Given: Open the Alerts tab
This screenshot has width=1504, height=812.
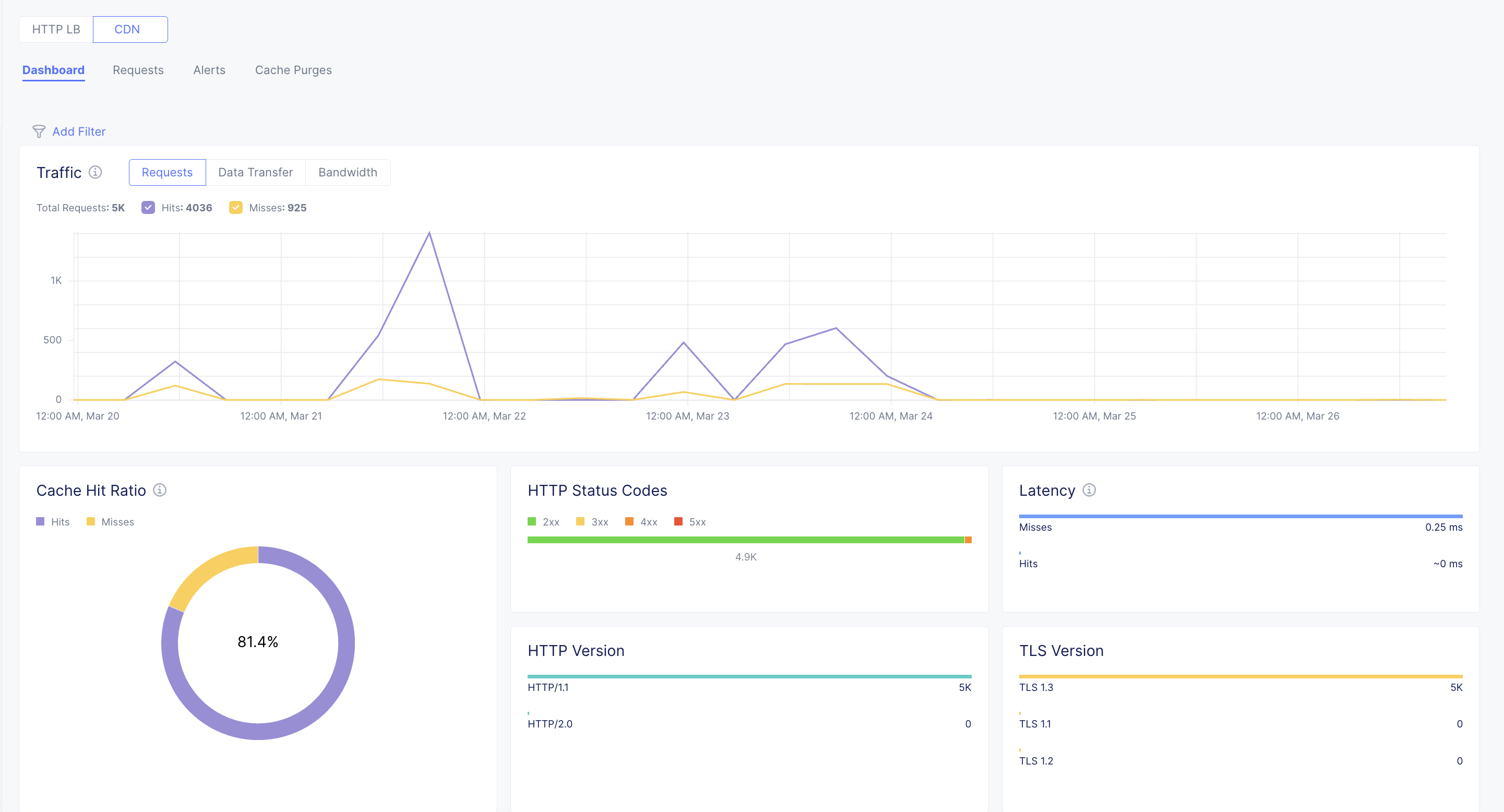Looking at the screenshot, I should tap(209, 70).
